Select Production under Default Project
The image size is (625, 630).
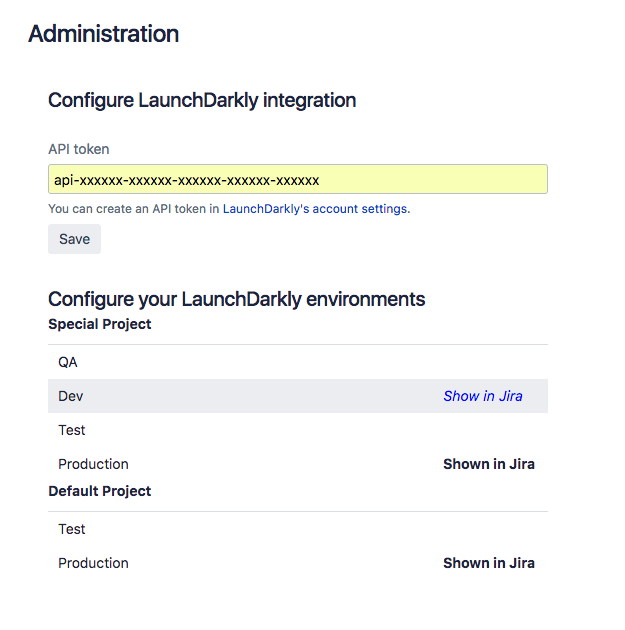point(298,563)
